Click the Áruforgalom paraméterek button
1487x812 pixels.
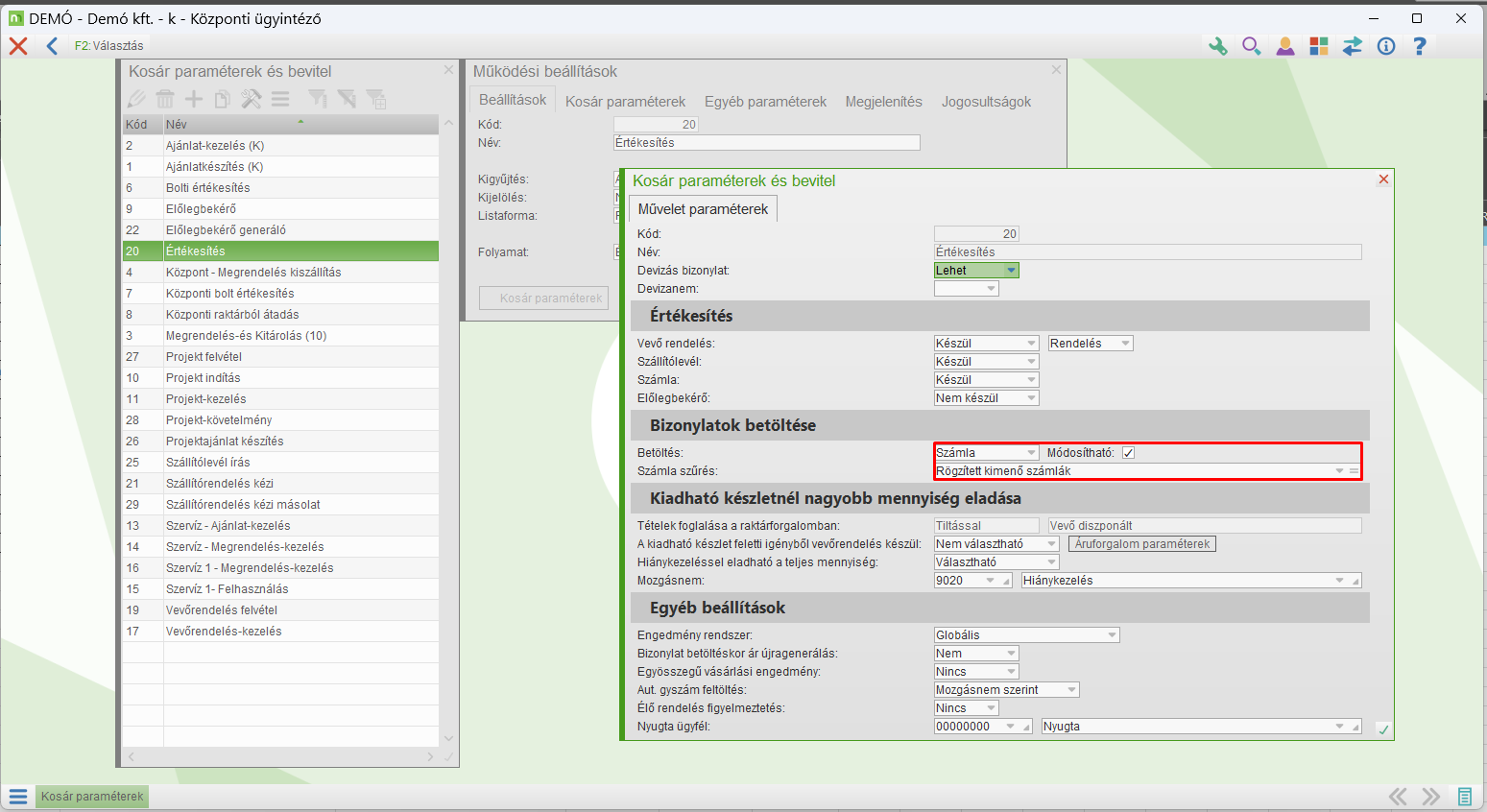pos(1141,544)
